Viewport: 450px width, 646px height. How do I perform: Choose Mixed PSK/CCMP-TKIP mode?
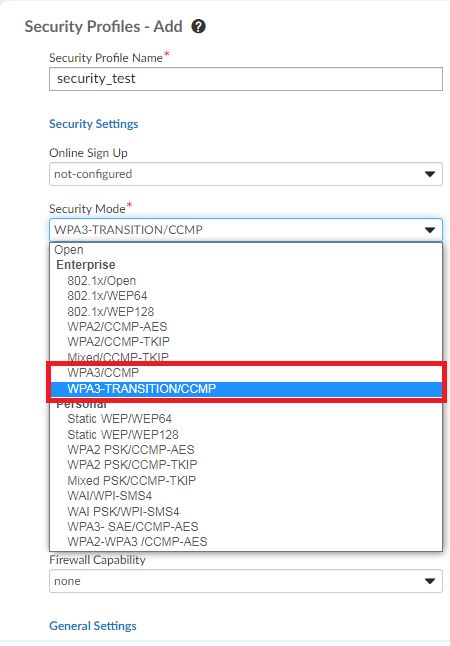(246, 480)
